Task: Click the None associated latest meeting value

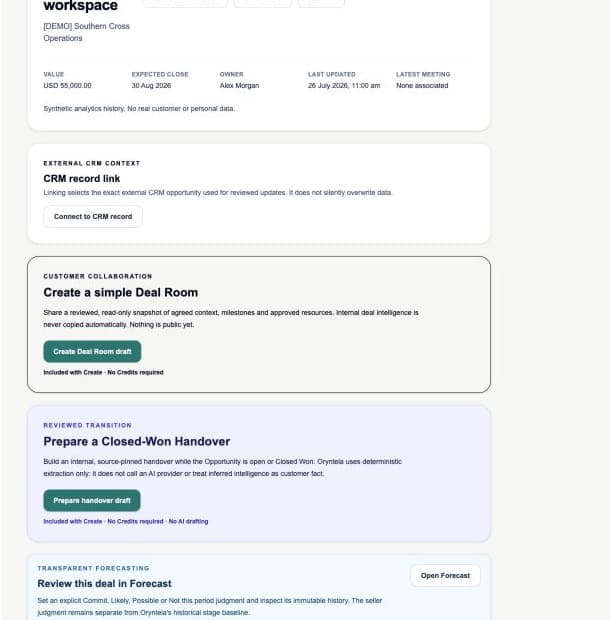Action: coord(422,86)
